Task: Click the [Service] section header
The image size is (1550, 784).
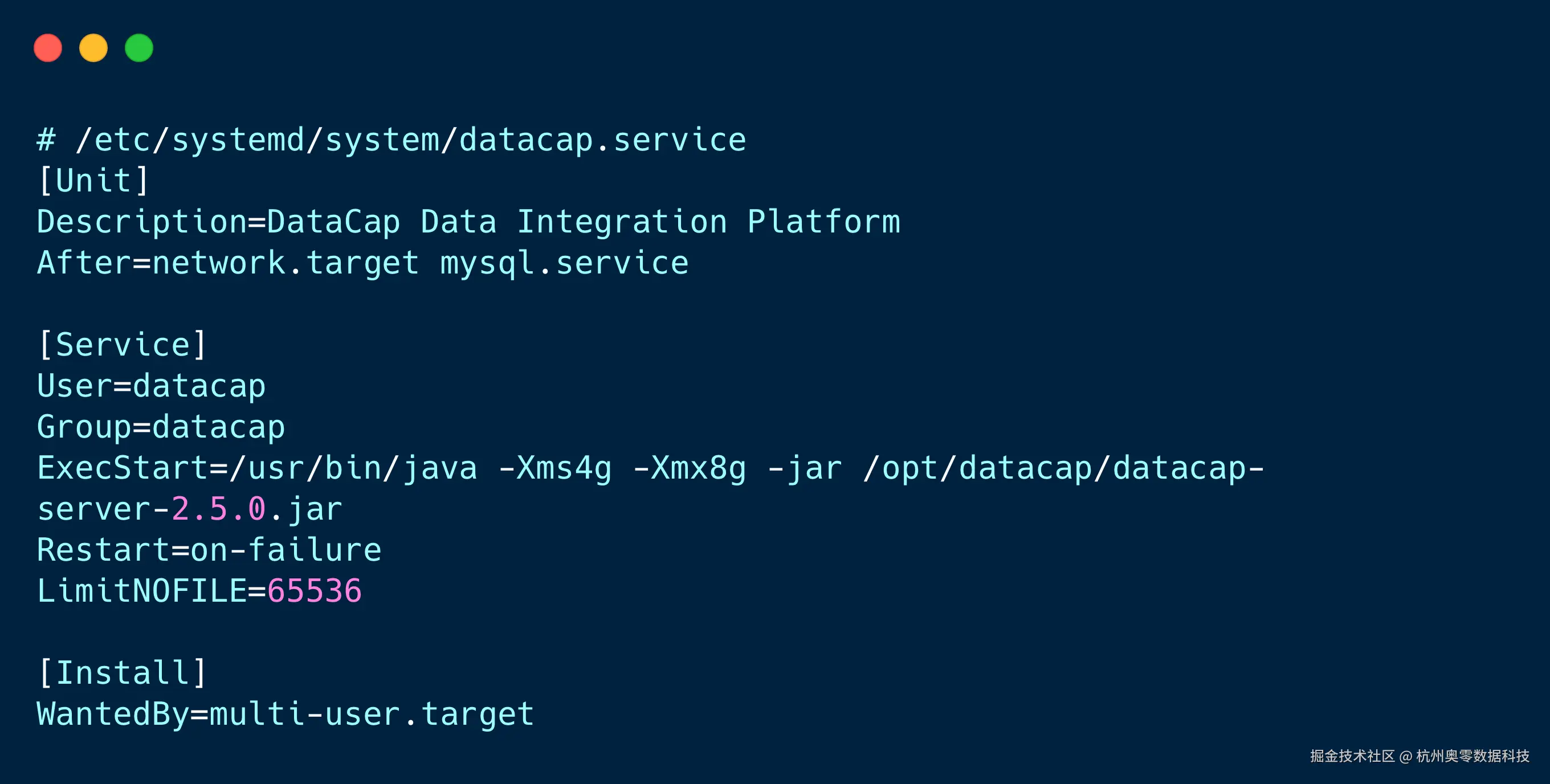Action: [x=122, y=345]
